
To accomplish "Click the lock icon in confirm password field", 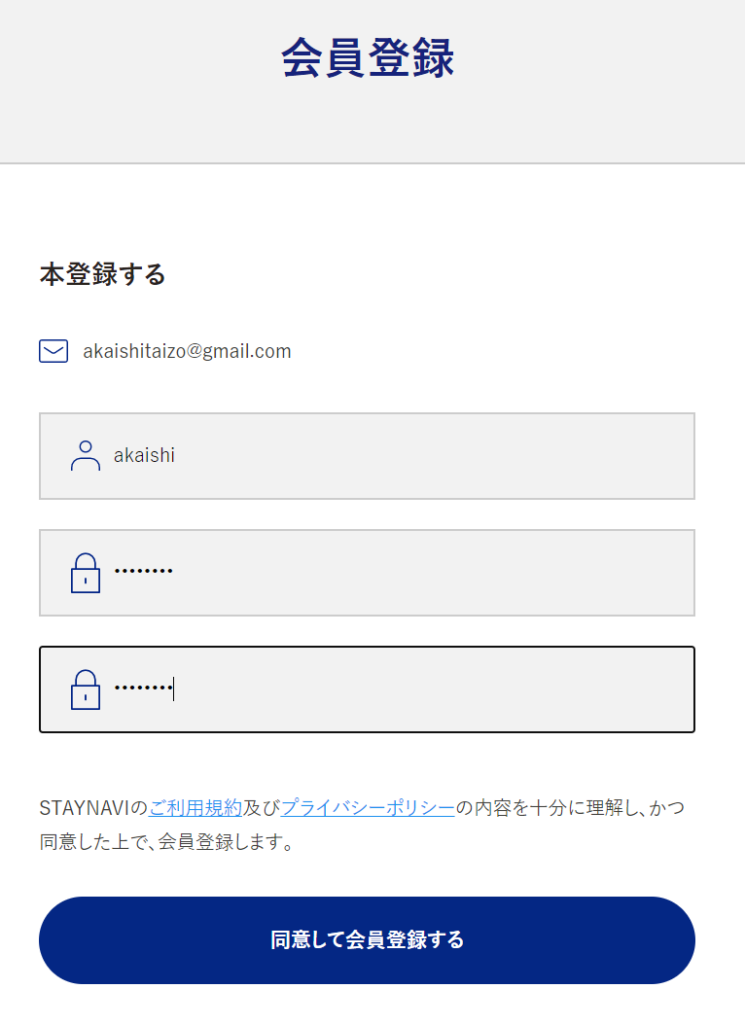I will [85, 689].
